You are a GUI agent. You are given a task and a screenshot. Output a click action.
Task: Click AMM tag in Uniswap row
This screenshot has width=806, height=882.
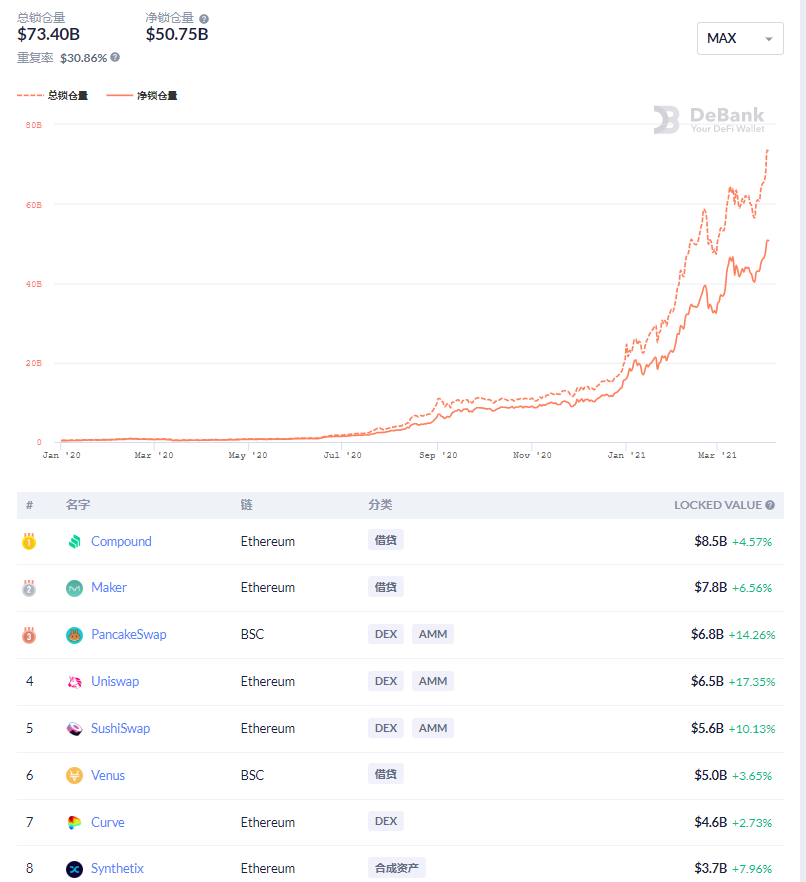tap(433, 681)
